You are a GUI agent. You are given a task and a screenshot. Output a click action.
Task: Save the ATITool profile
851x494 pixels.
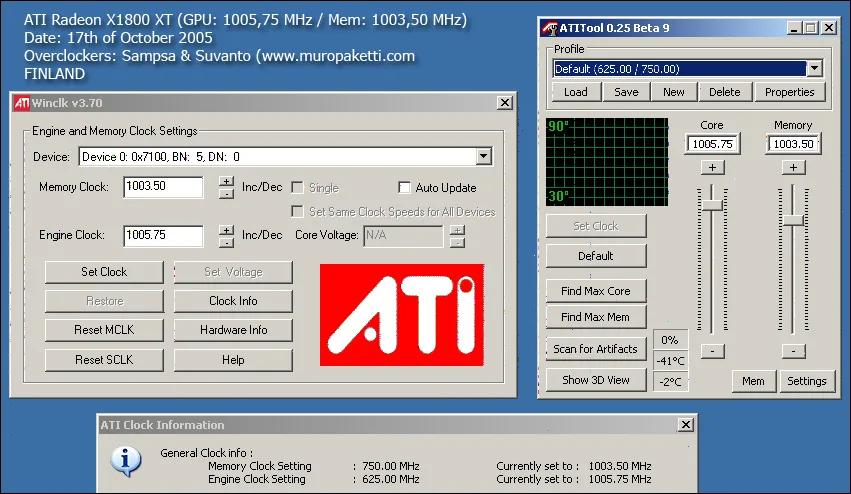coord(626,92)
